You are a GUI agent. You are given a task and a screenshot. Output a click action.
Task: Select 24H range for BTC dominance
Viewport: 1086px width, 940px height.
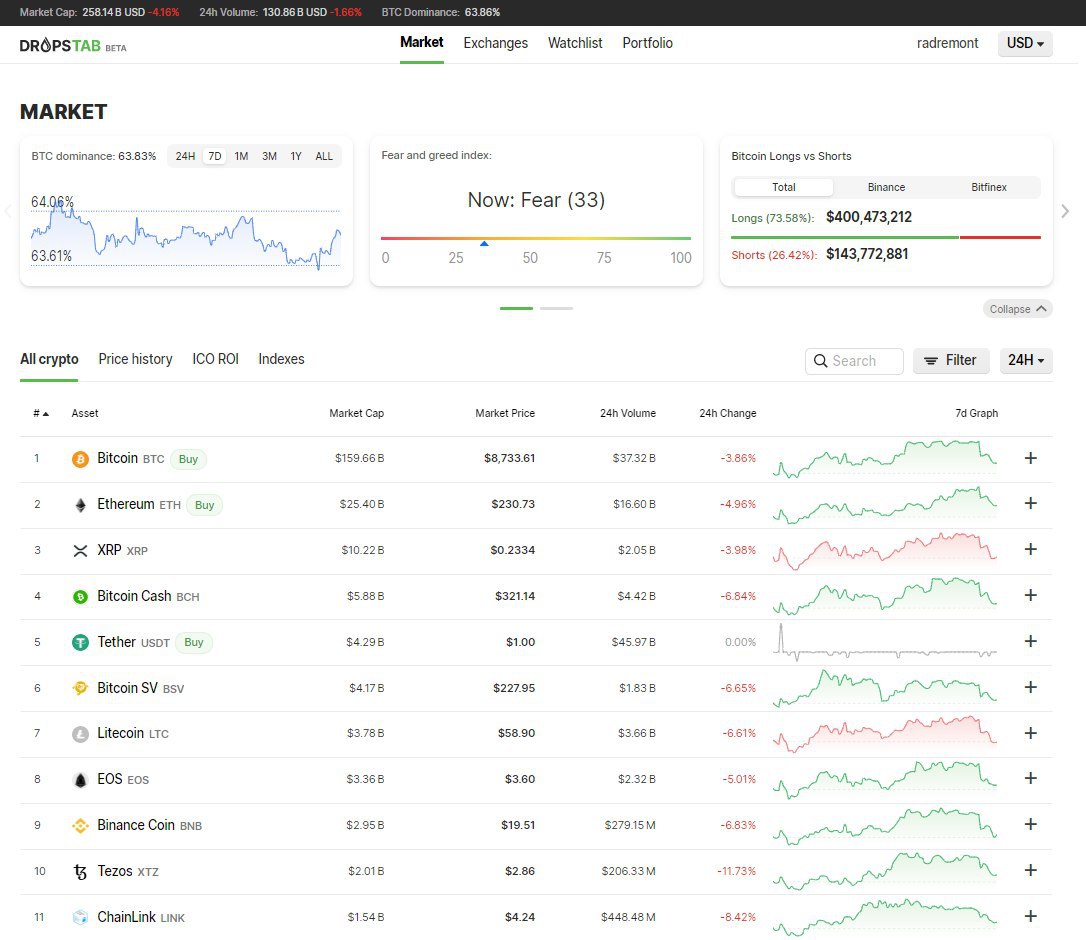185,157
